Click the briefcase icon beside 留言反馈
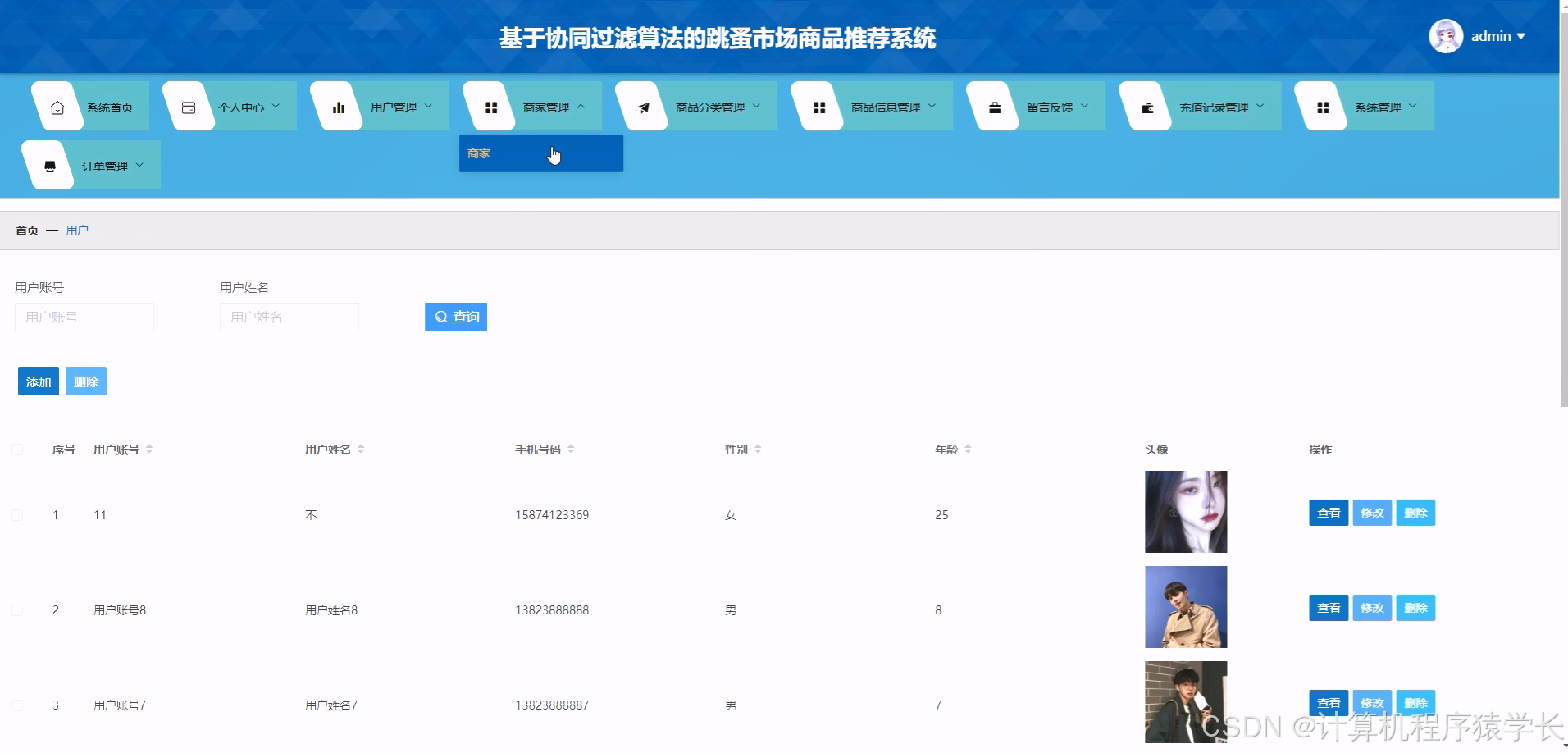This screenshot has height=753, width=1568. [993, 106]
